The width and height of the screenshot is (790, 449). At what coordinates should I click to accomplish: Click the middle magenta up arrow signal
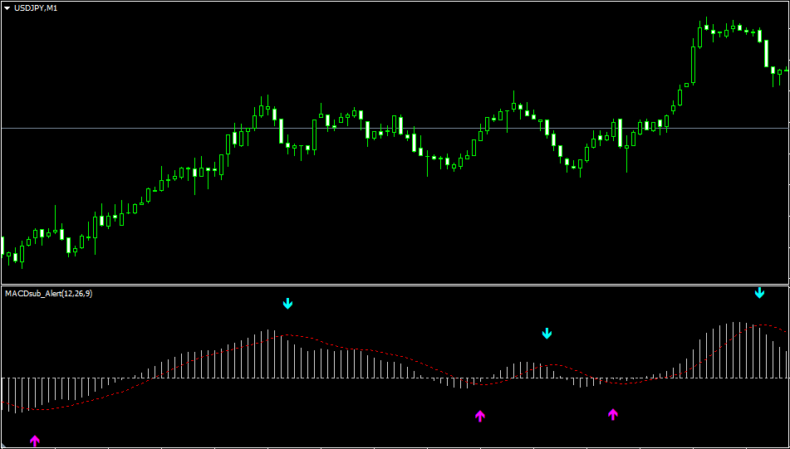(480, 415)
